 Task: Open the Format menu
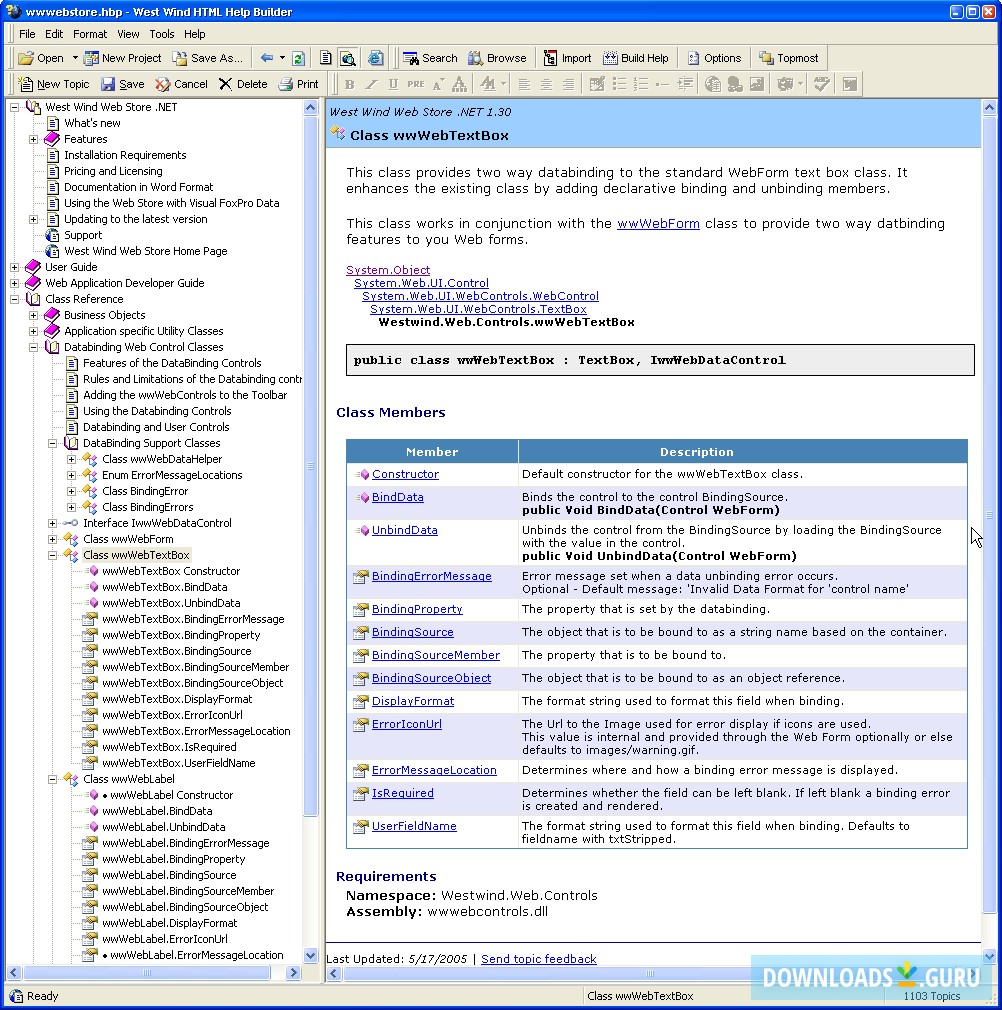[90, 33]
